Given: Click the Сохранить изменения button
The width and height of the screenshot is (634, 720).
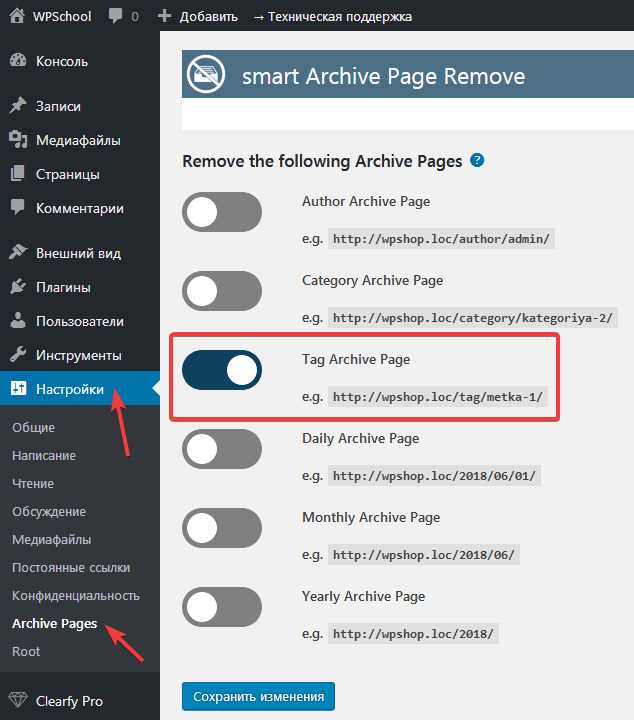Looking at the screenshot, I should coord(258,697).
